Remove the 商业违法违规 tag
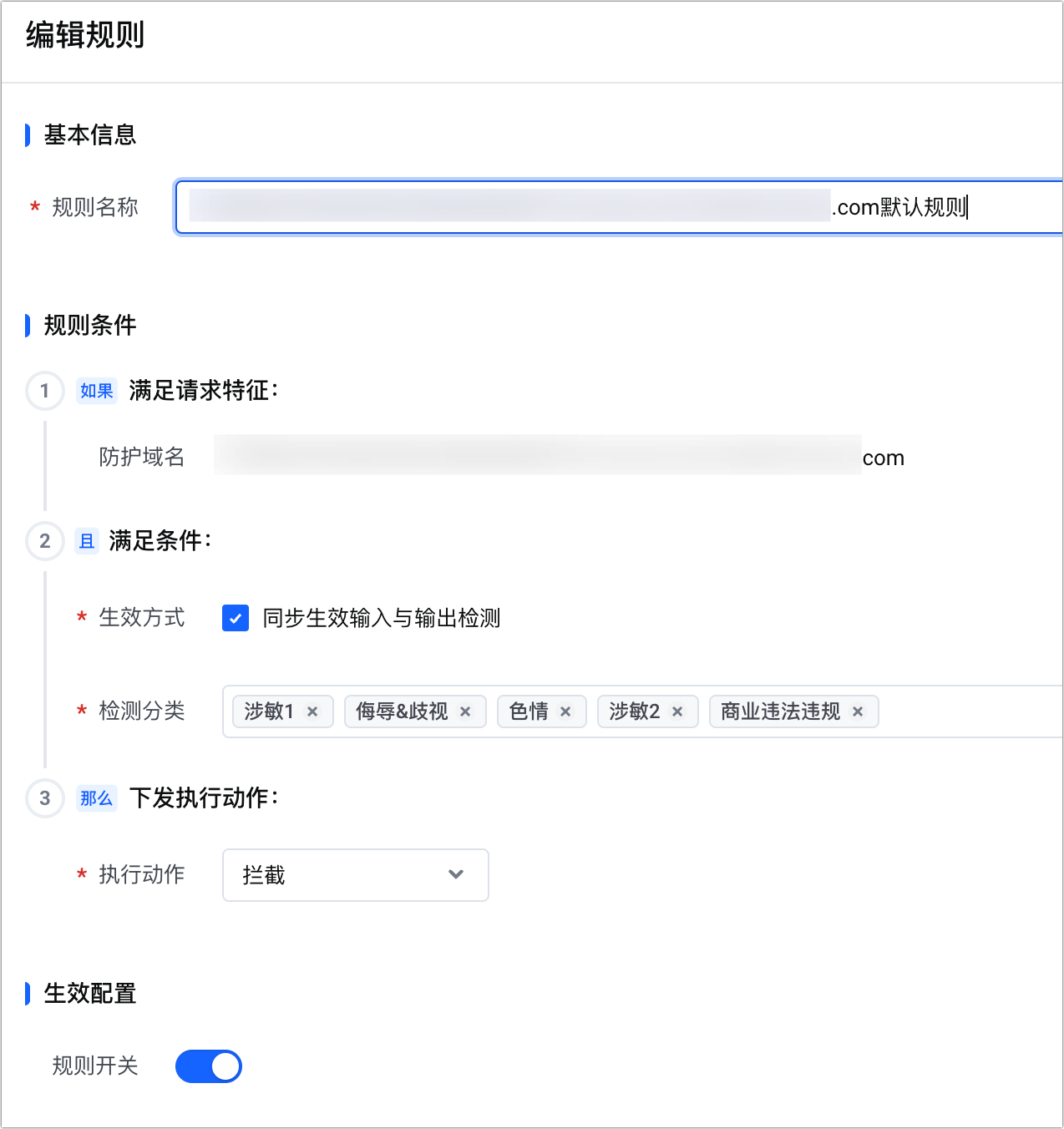The width and height of the screenshot is (1064, 1129). tap(858, 711)
